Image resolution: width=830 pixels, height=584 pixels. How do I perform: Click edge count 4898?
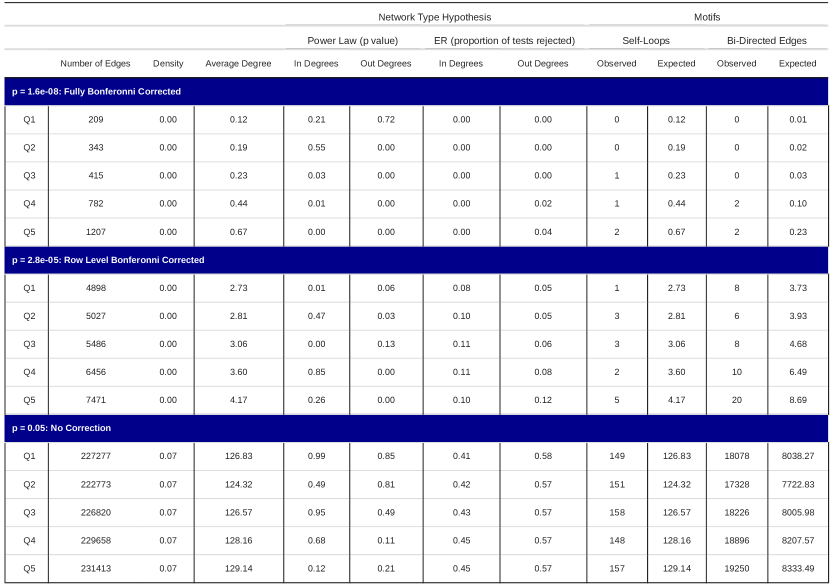96,288
